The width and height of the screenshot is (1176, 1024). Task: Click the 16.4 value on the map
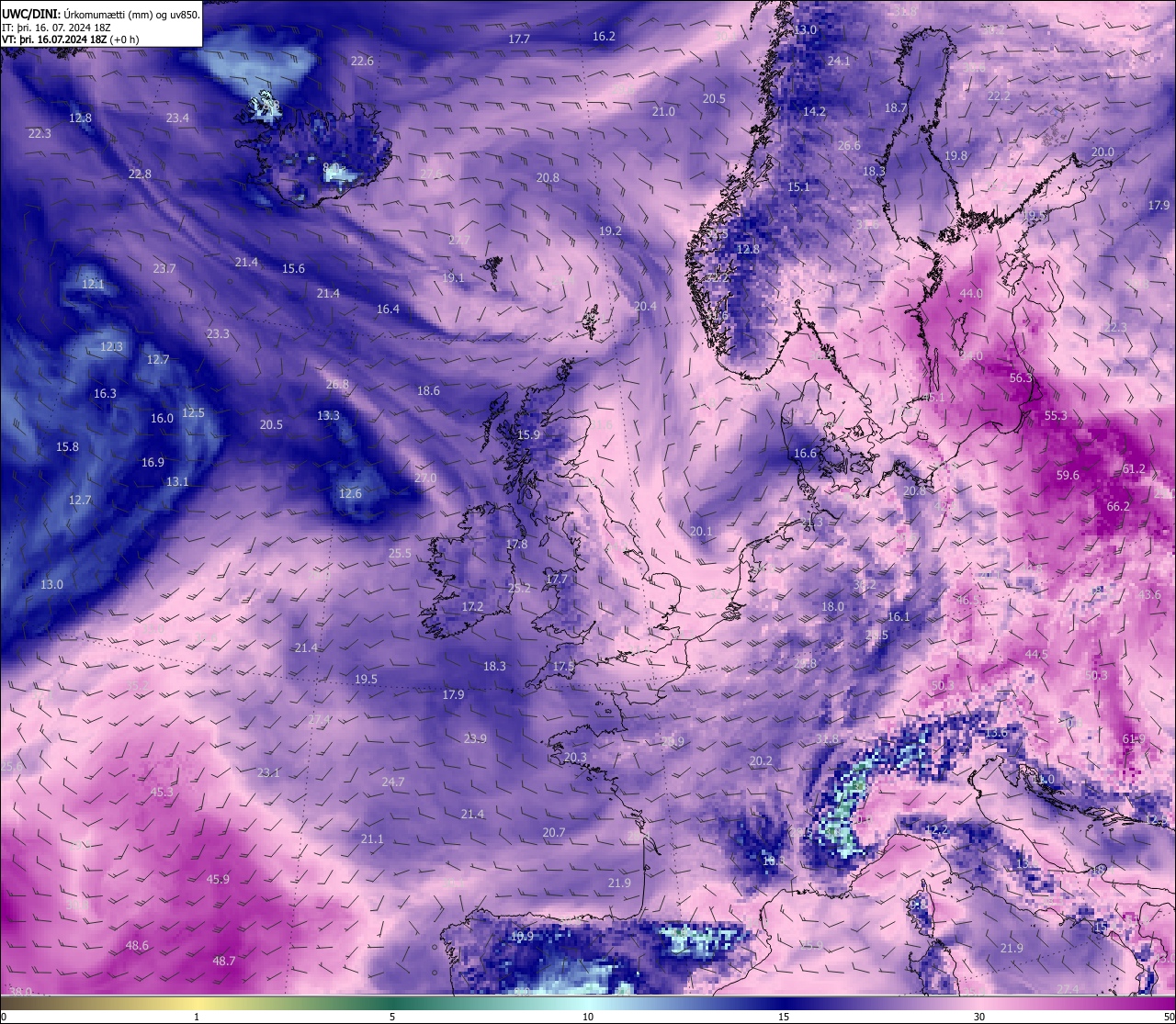pyautogui.click(x=388, y=309)
